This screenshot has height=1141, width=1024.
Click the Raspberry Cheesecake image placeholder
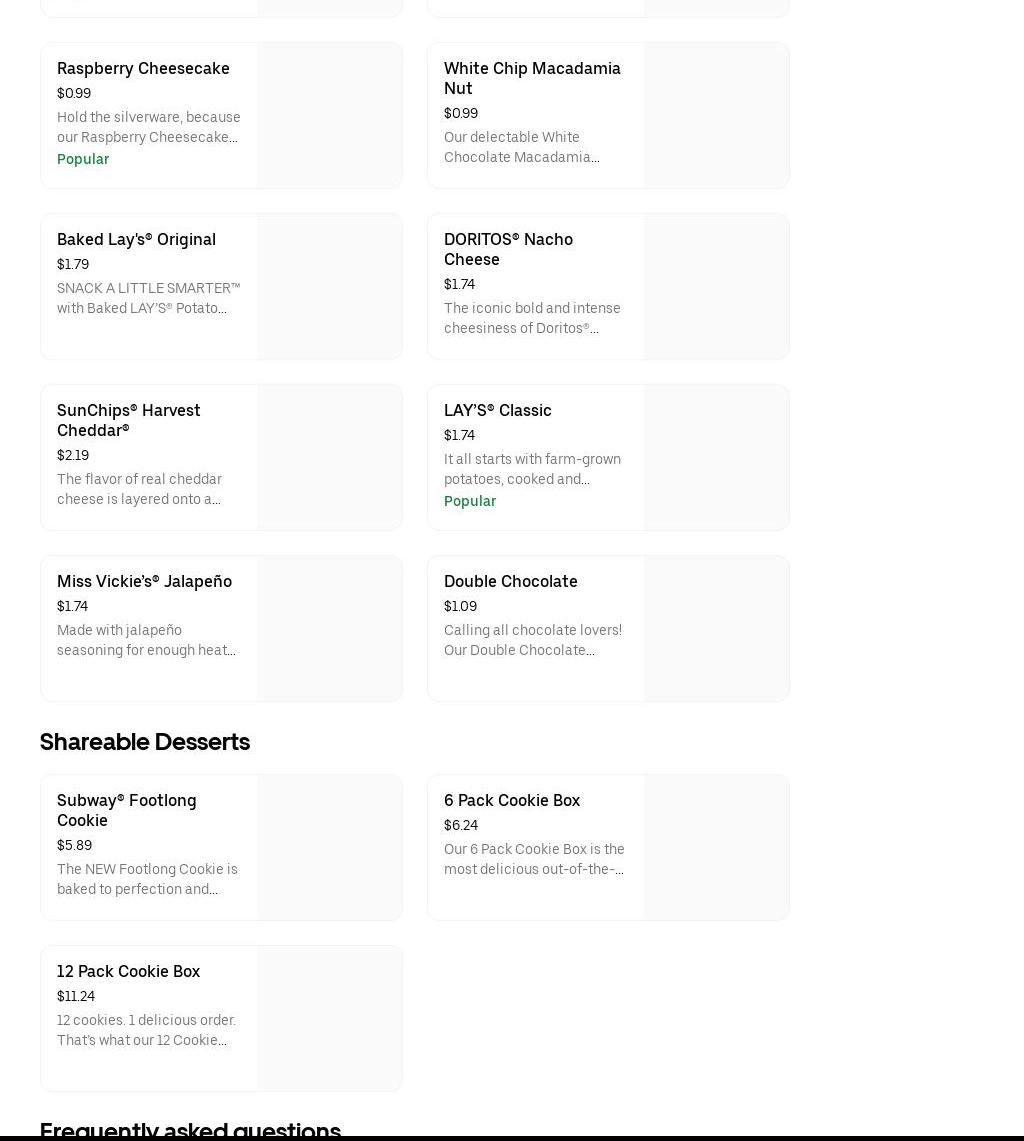[329, 115]
